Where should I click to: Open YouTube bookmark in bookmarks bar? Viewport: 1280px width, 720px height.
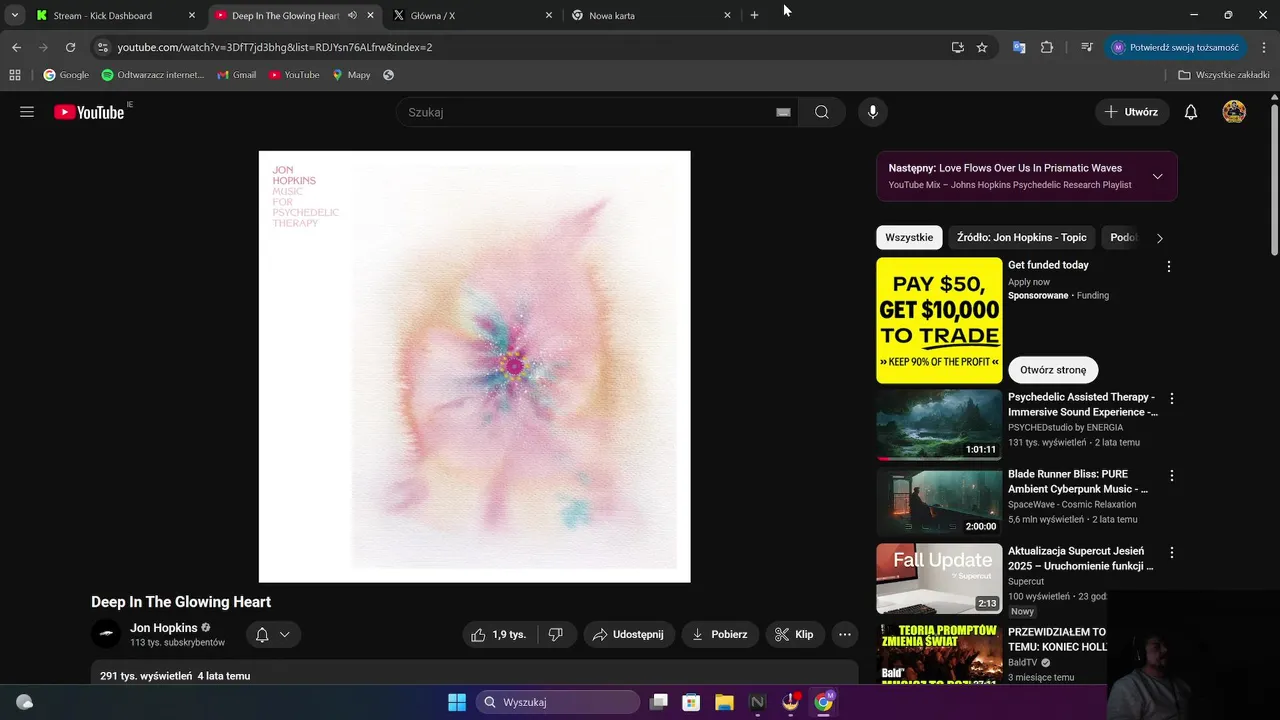294,75
